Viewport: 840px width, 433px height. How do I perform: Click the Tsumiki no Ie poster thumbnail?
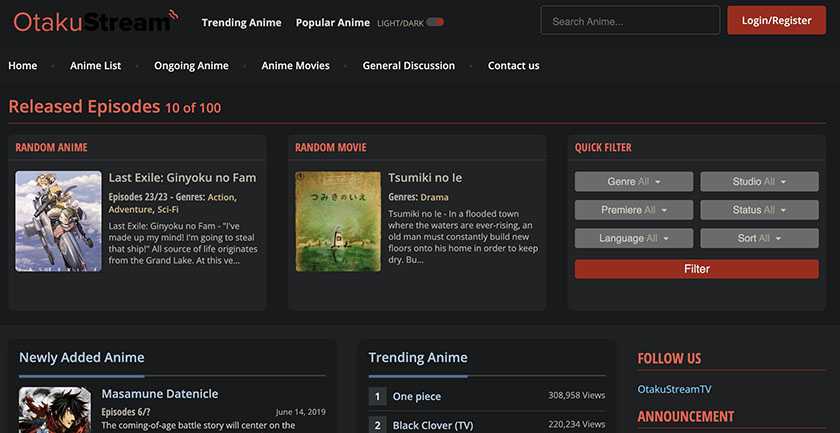tap(338, 221)
